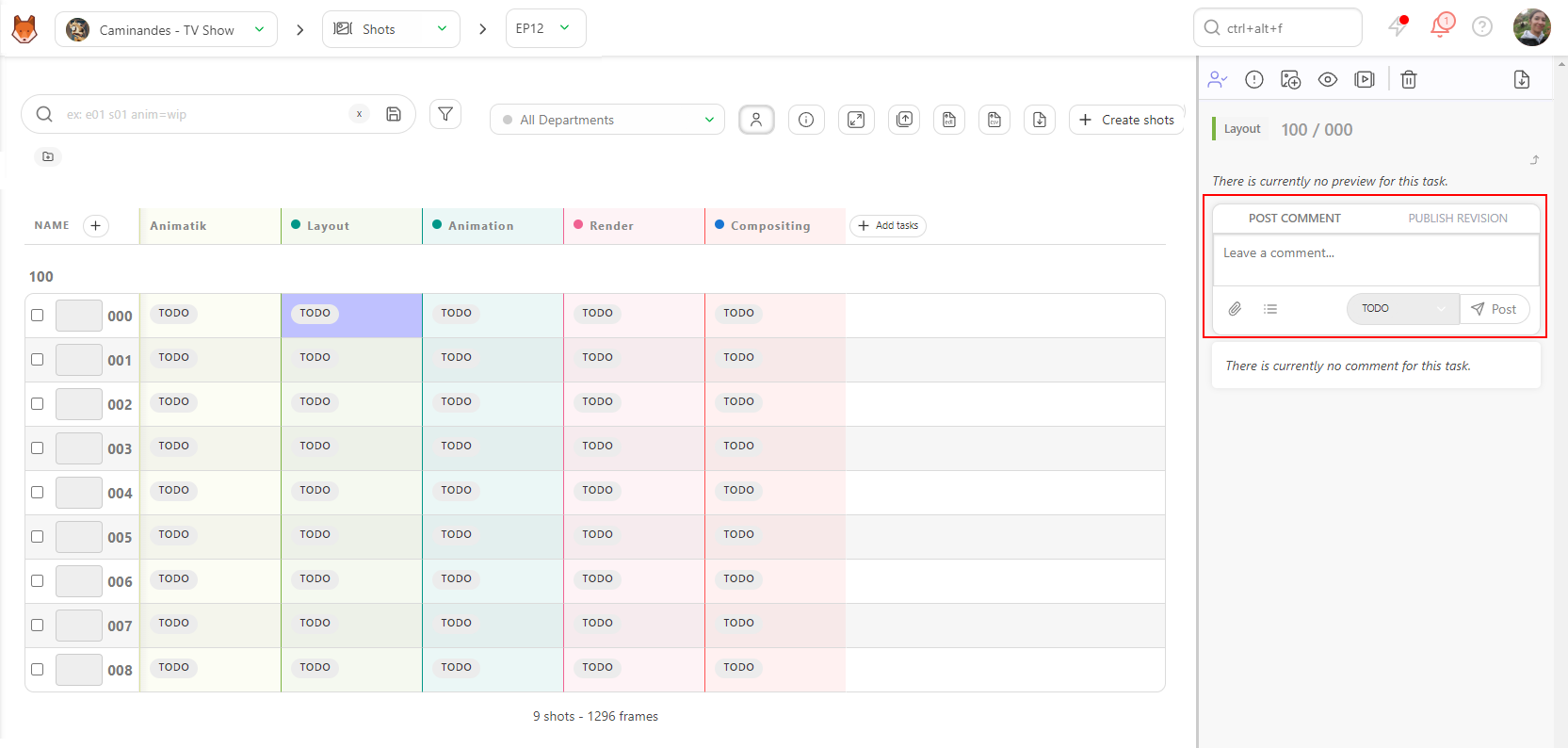Screen dimensions: 1568x748
Task: Expand the EP12 episode selector
Action: 545,28
